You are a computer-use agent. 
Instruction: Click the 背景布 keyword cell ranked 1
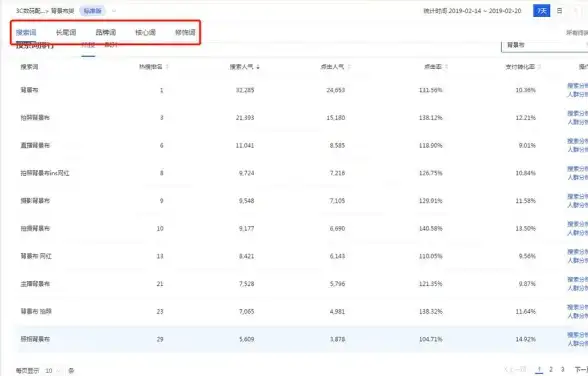click(29, 90)
